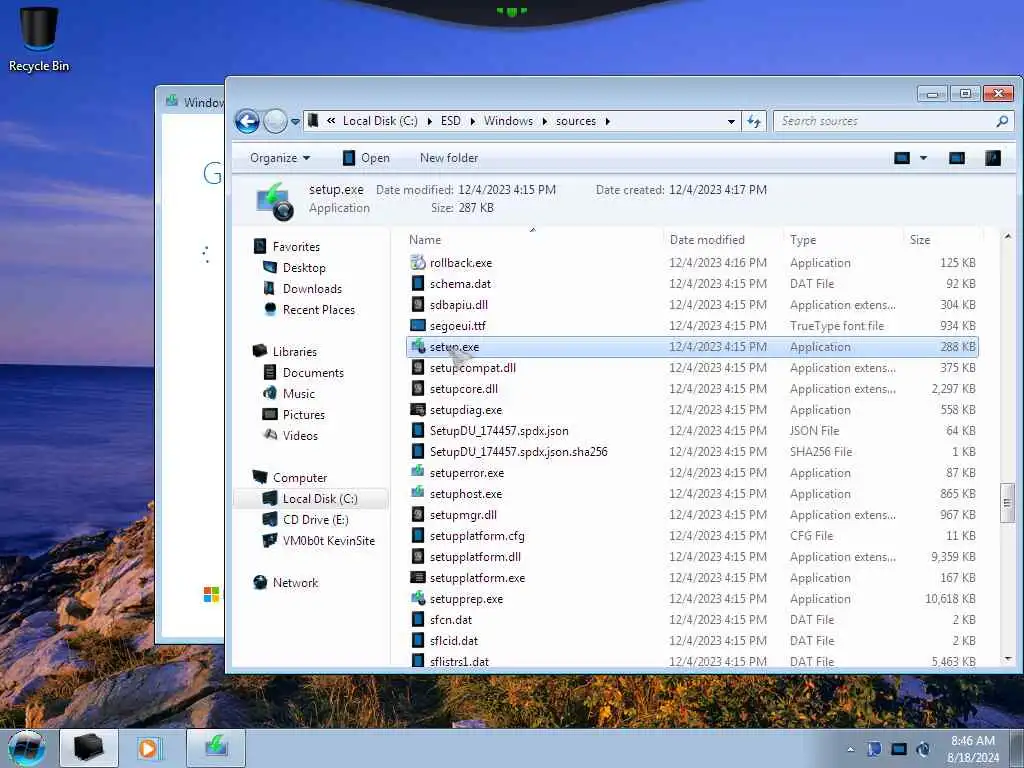Open Downloads in Favorites
1024x768 pixels.
click(x=312, y=289)
